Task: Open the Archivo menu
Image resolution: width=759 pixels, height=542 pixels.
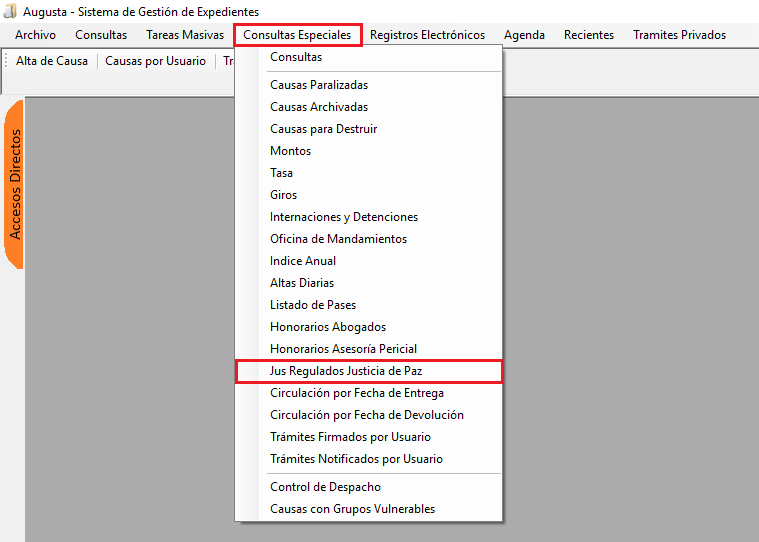Action: point(35,35)
